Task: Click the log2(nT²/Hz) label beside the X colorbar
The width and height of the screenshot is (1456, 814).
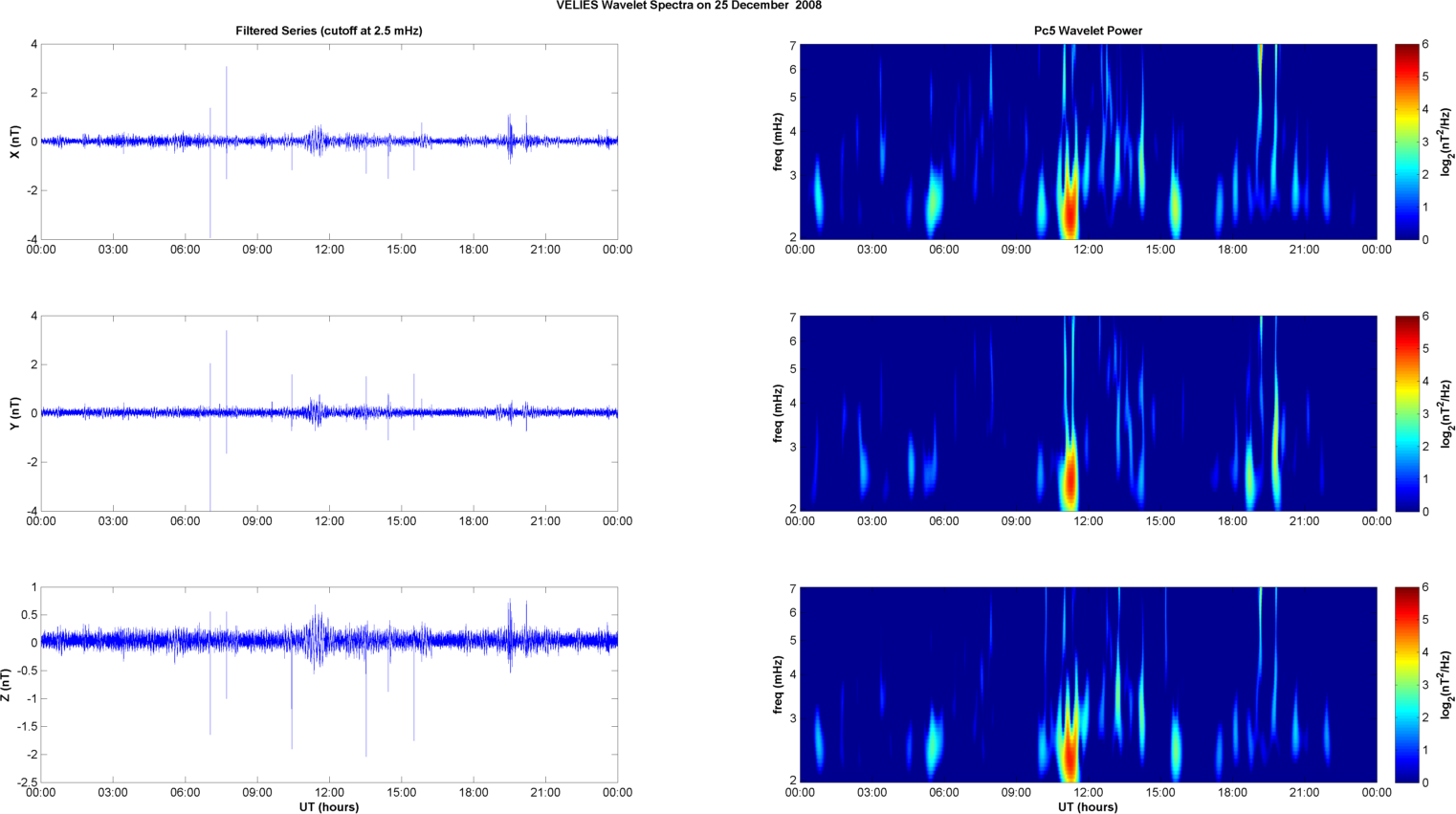Action: click(1447, 142)
